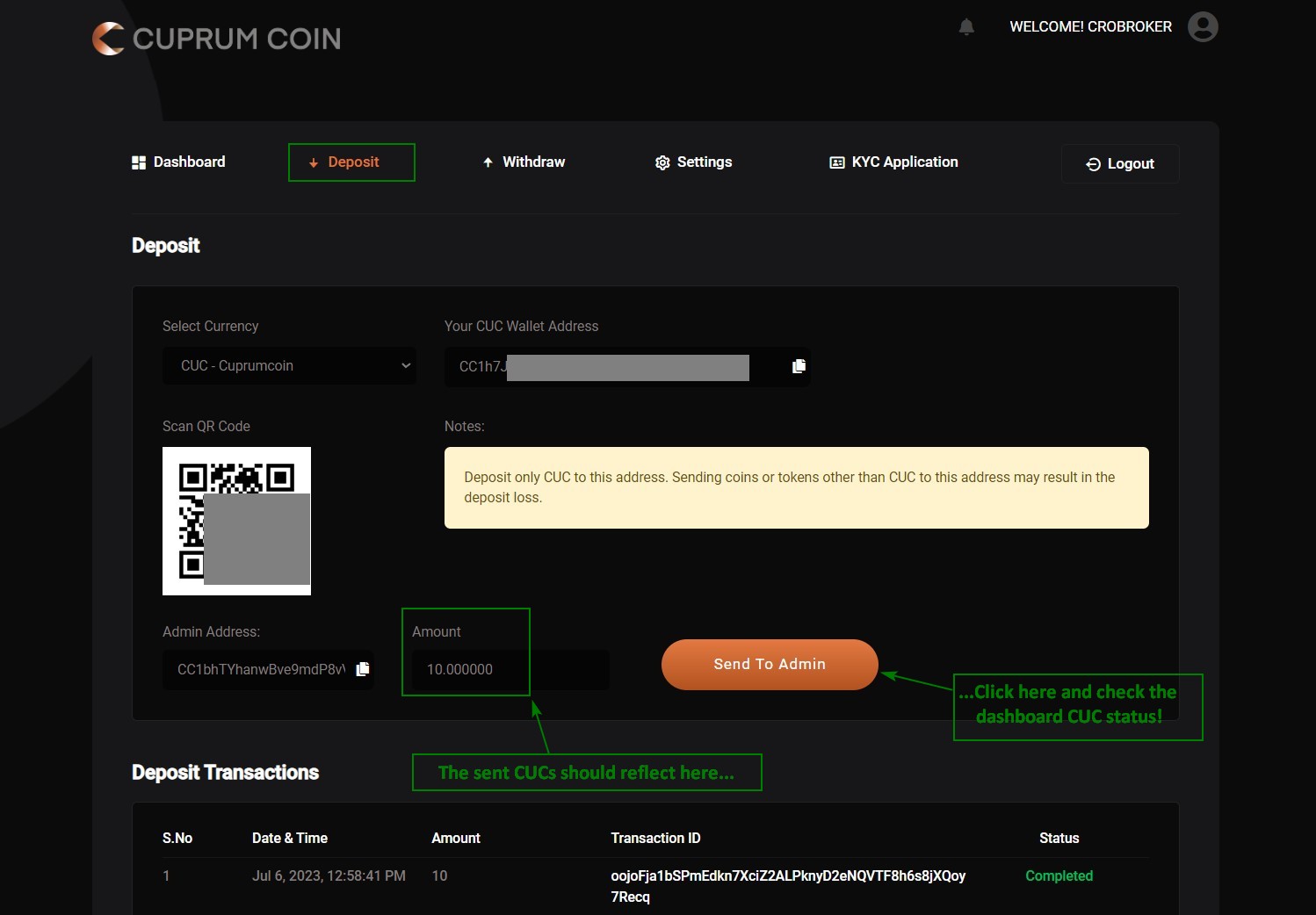1316x915 pixels.
Task: Click the notification bell icon
Action: [x=966, y=27]
